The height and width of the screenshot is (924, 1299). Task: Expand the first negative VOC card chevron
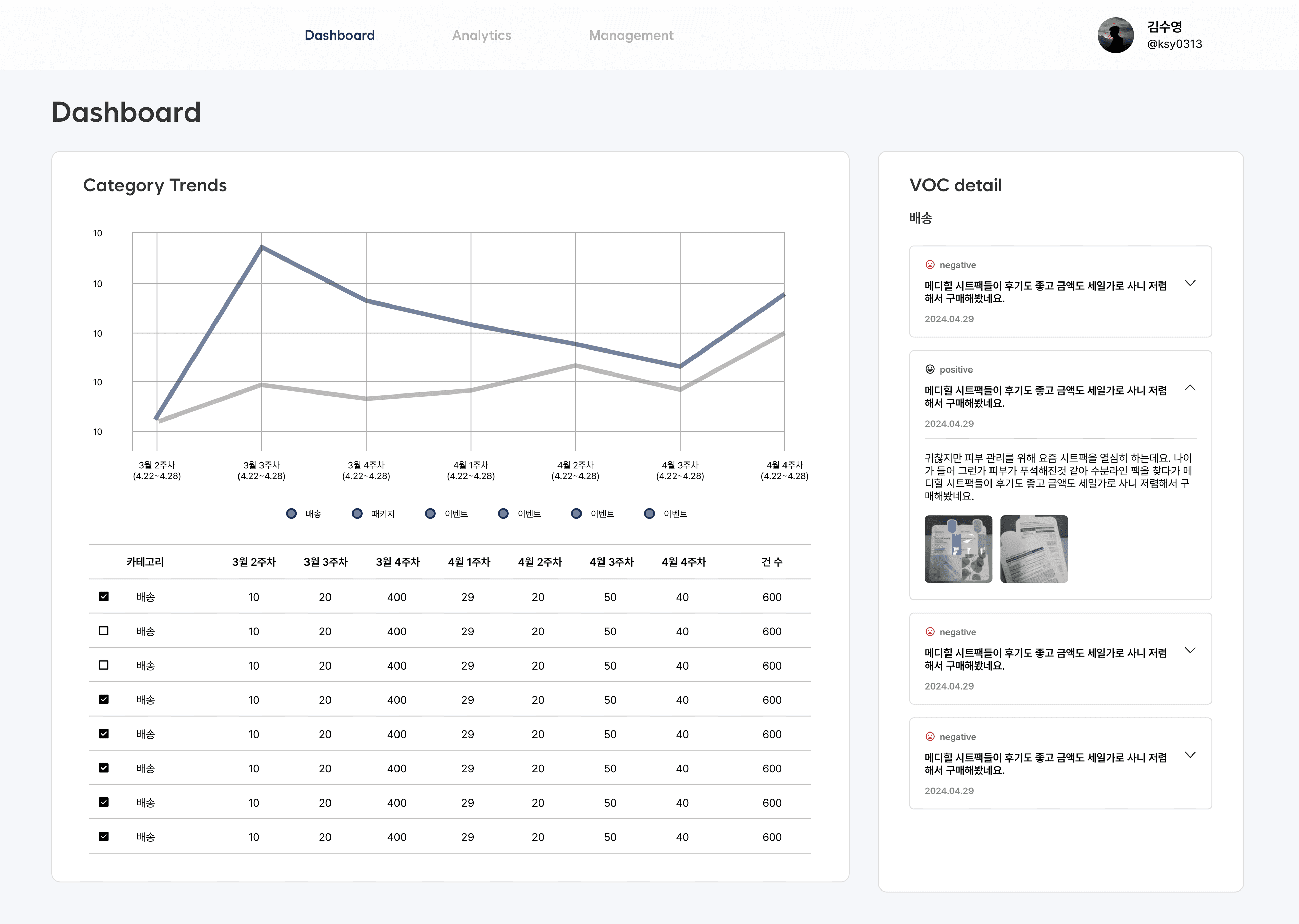[x=1190, y=283]
